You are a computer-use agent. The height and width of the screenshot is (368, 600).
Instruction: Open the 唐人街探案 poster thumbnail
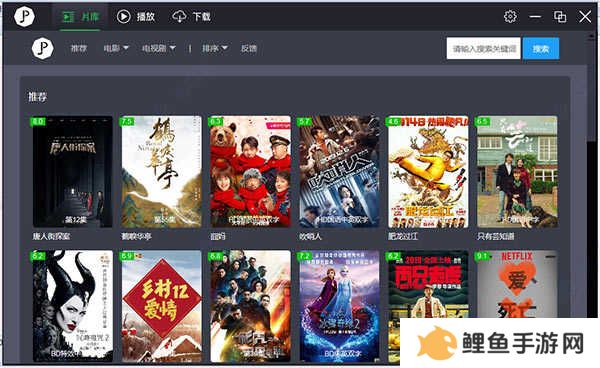coord(72,172)
